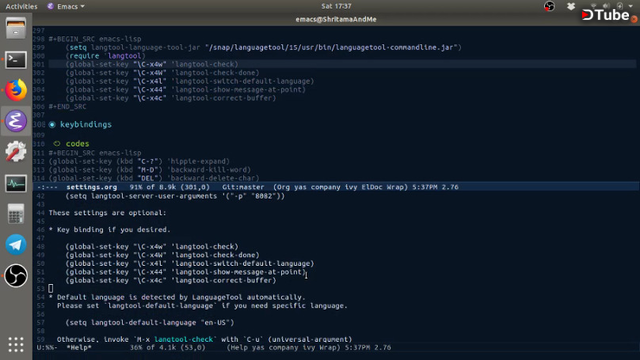The image size is (640, 360).
Task: Click Org in settings.org mode line modes
Action: [x=283, y=187]
